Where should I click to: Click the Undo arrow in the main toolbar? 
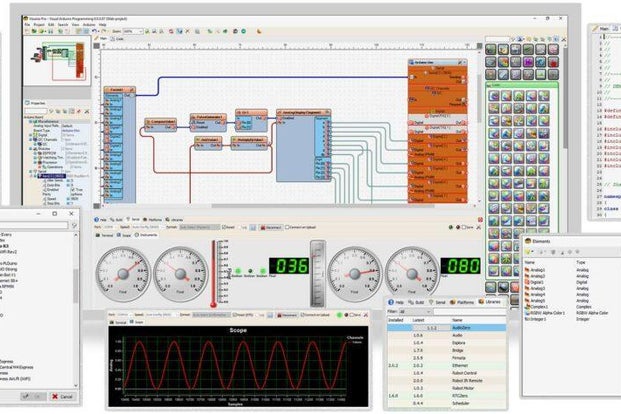coord(95,31)
